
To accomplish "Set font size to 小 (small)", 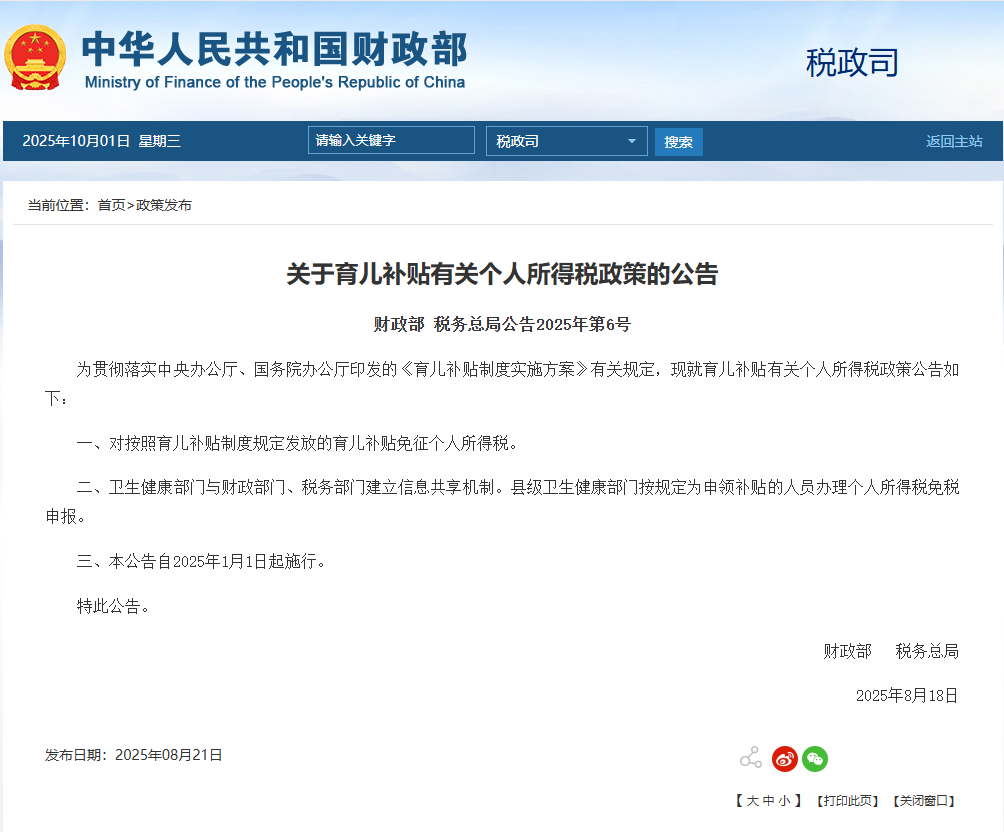I will (784, 801).
